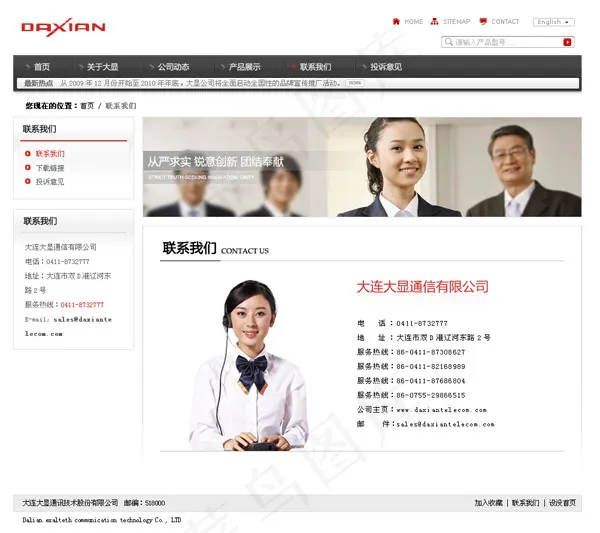Click red bullet beside 下载链接
The image size is (600, 533).
tap(27, 168)
